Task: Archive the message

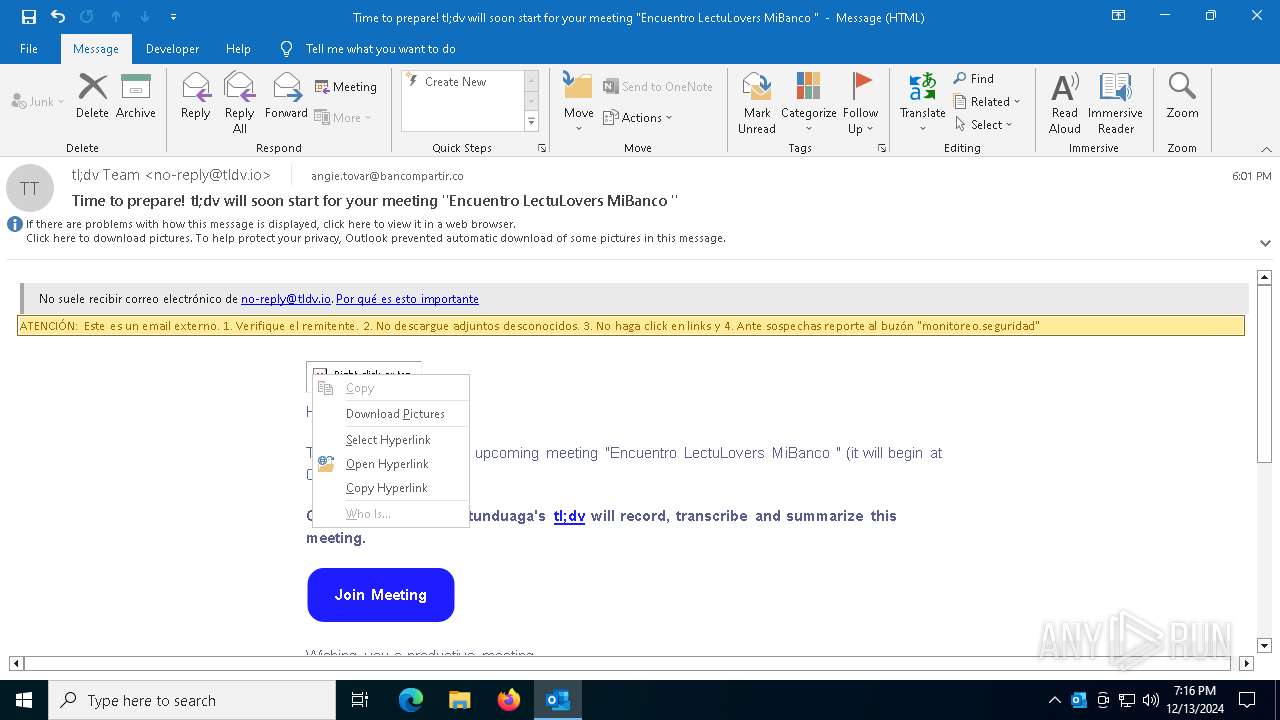Action: pos(136,96)
